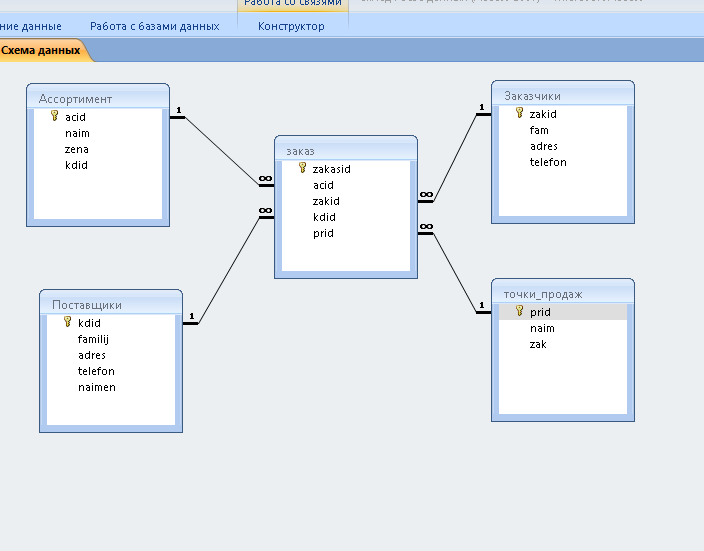Open the Работа с базами данных tab

coord(154,26)
